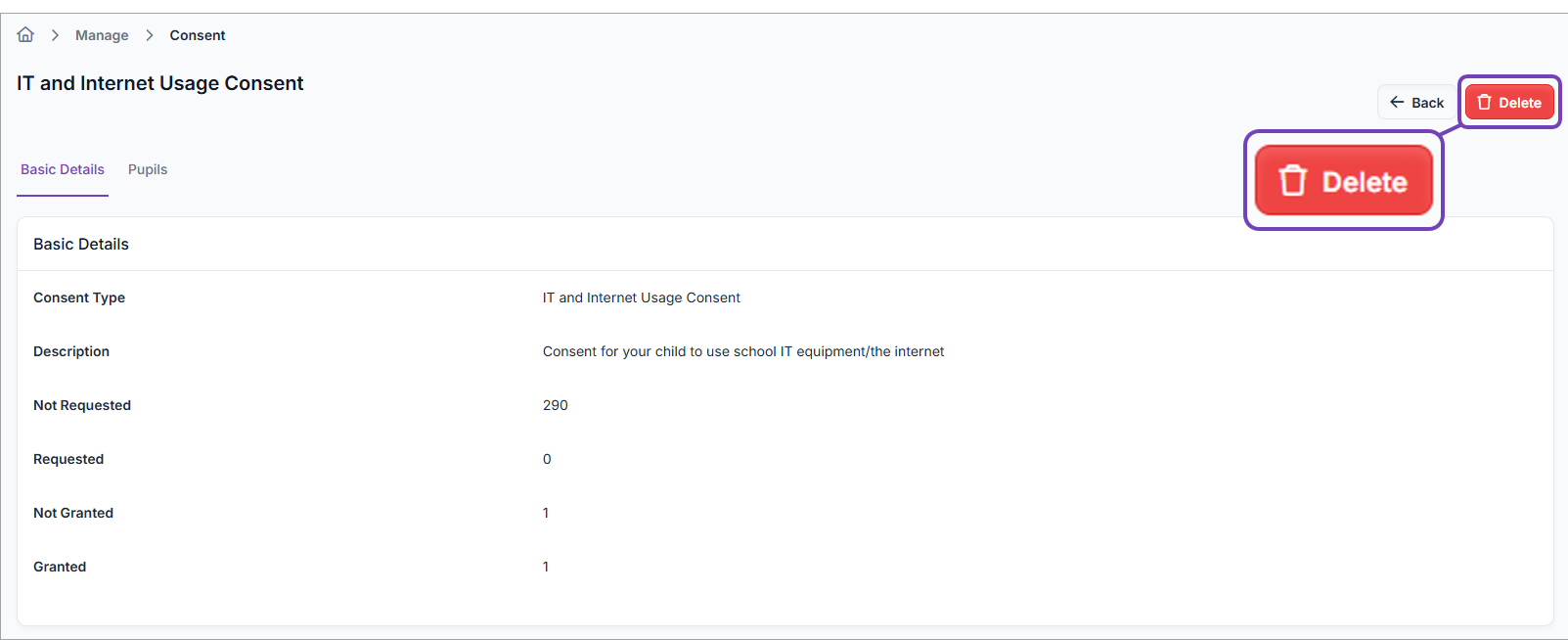Click the Requested count value 0
Screen dimensions: 1568x640
(x=547, y=459)
